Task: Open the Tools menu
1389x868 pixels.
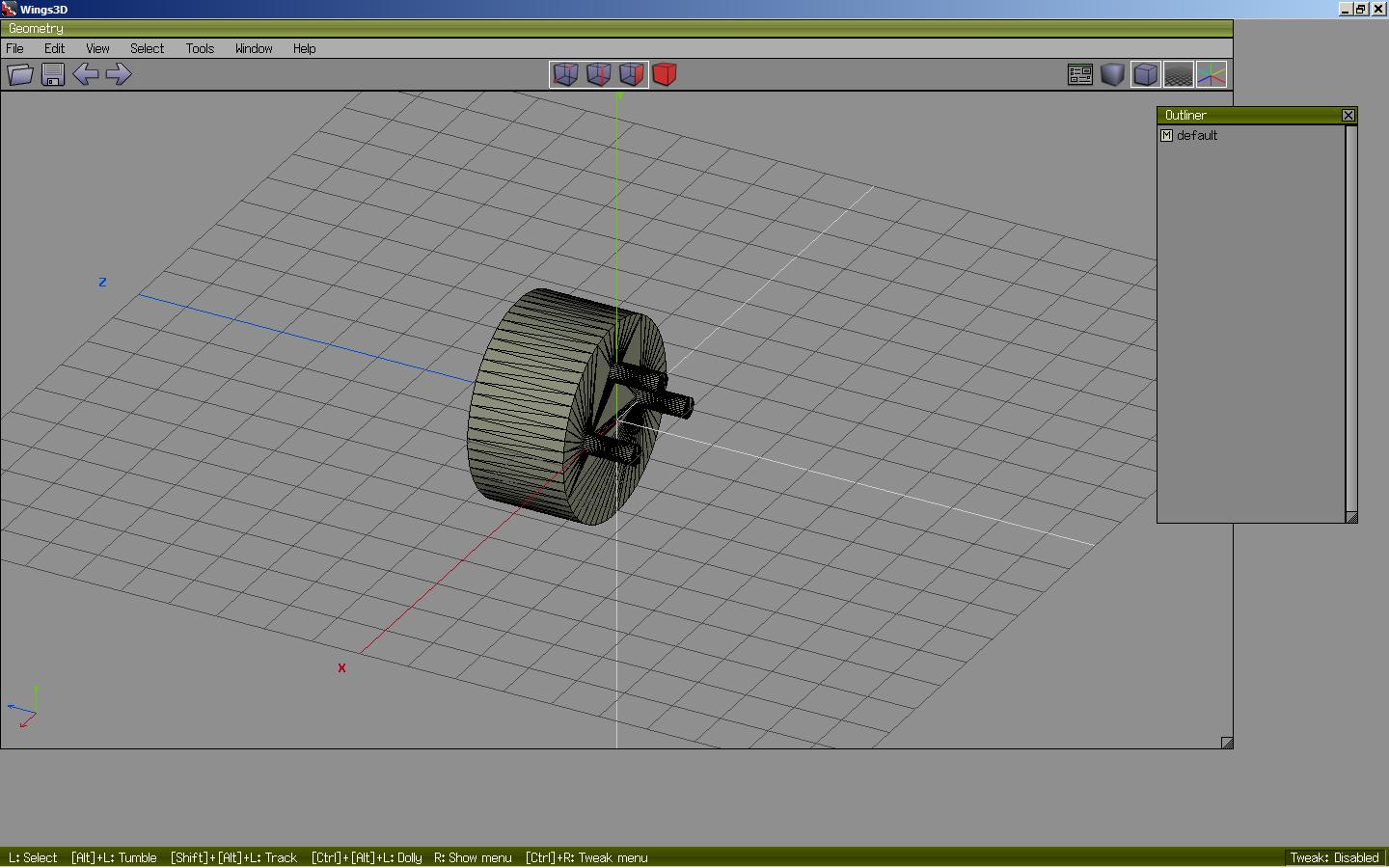Action: [x=200, y=48]
